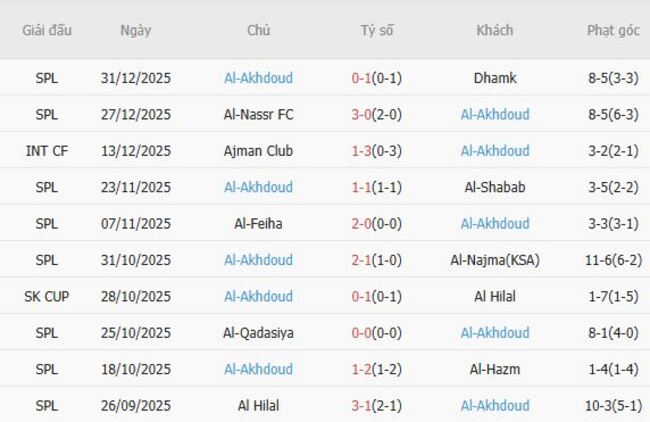The height and width of the screenshot is (422, 650).
Task: Click Al-Akhdoud guest link against Ajman Club
Action: tap(495, 151)
